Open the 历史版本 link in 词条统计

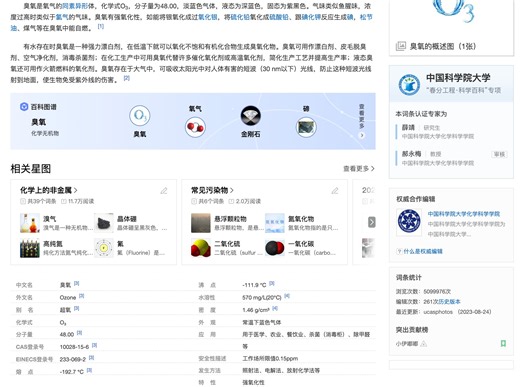tap(449, 301)
